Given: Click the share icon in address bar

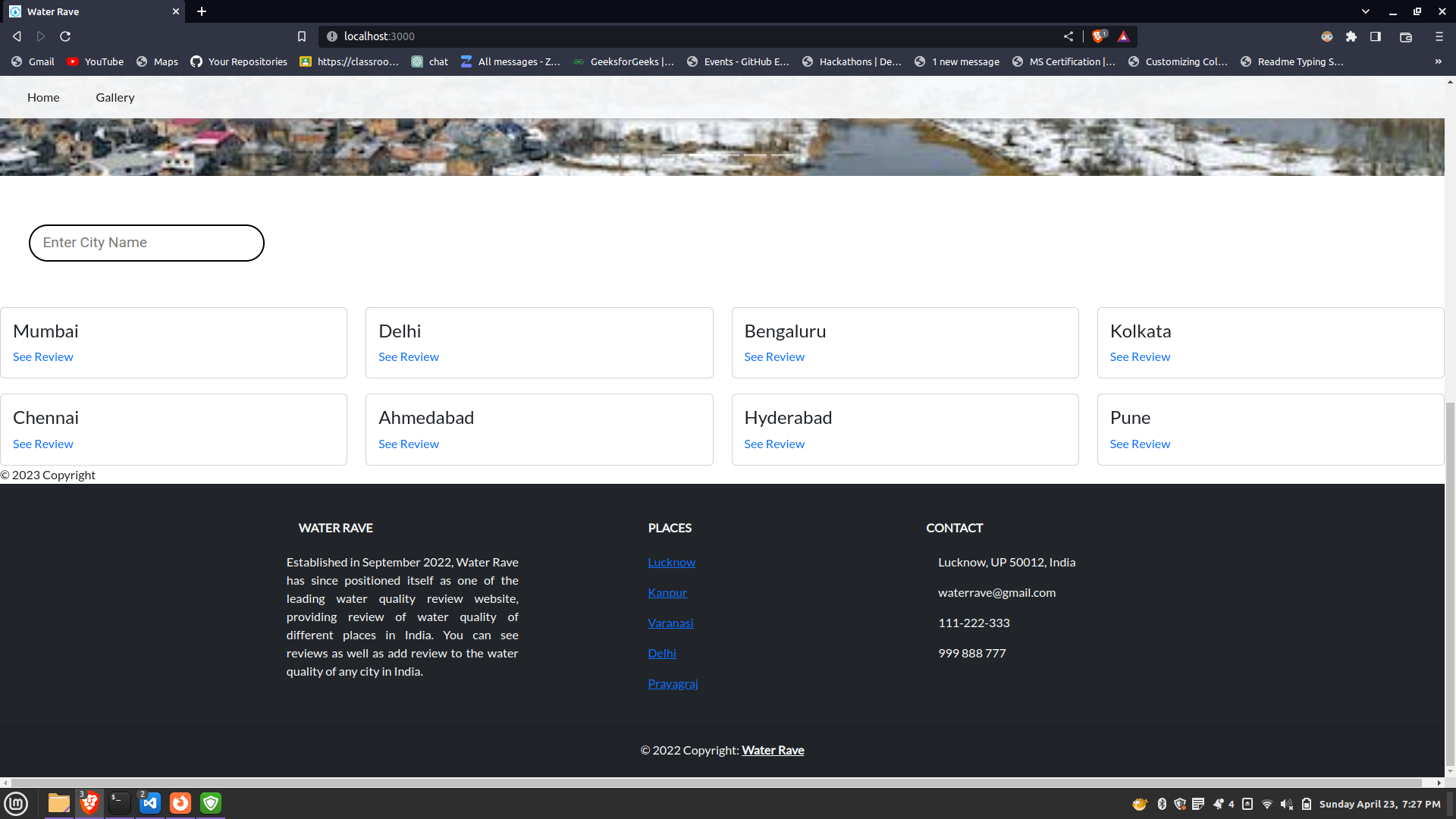Looking at the screenshot, I should coord(1068,36).
